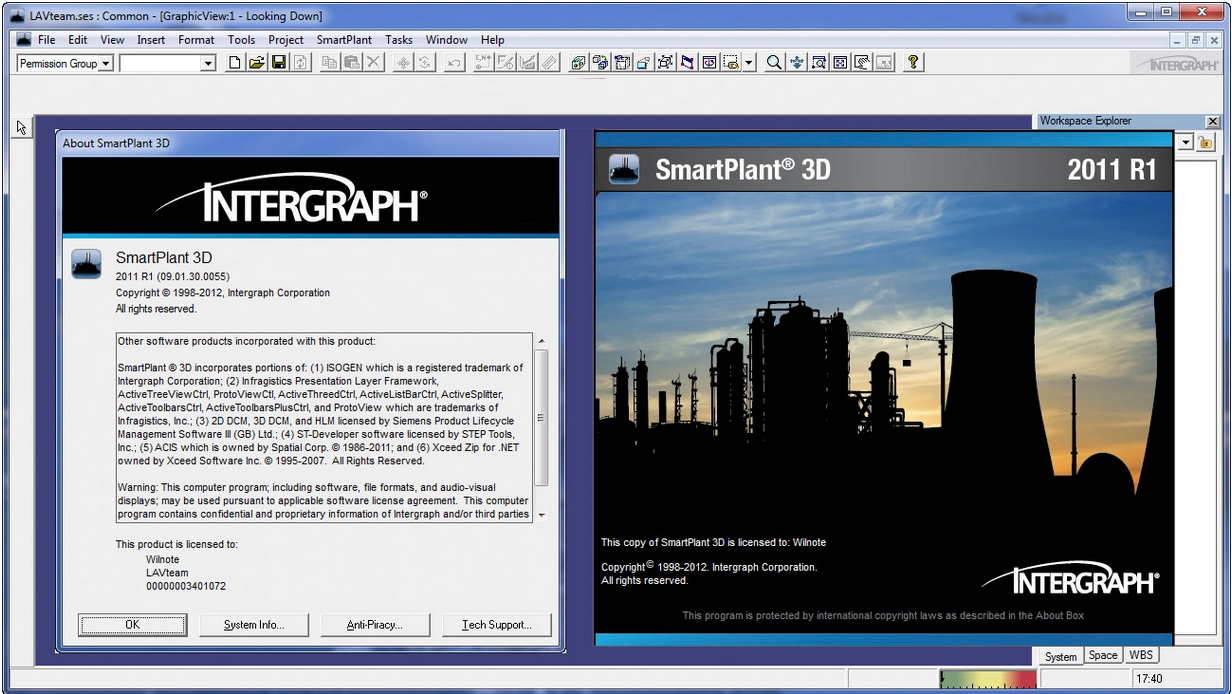
Task: Click the Open folder toolbar icon
Action: [x=256, y=63]
